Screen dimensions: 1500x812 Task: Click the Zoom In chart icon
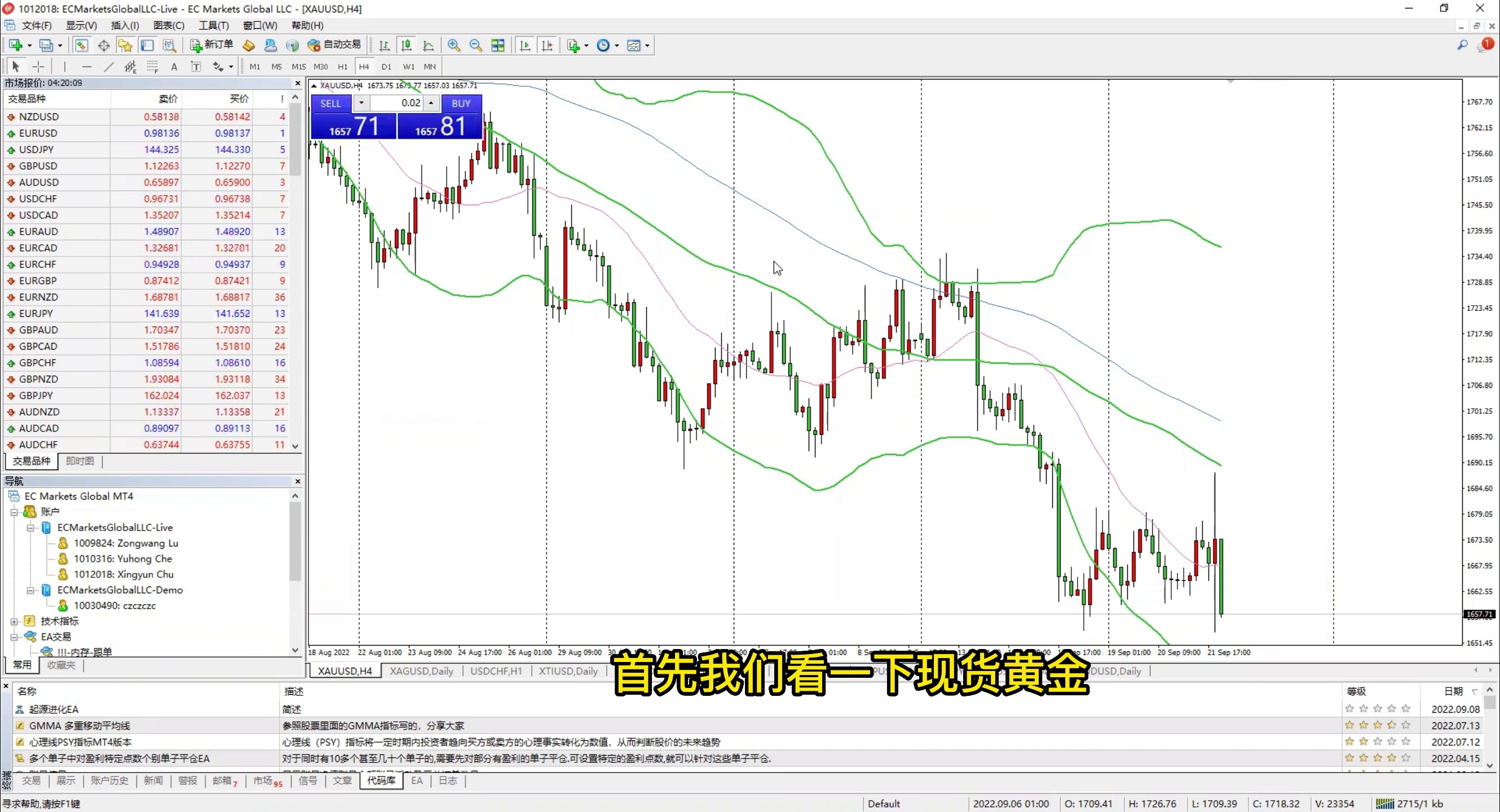[x=453, y=46]
